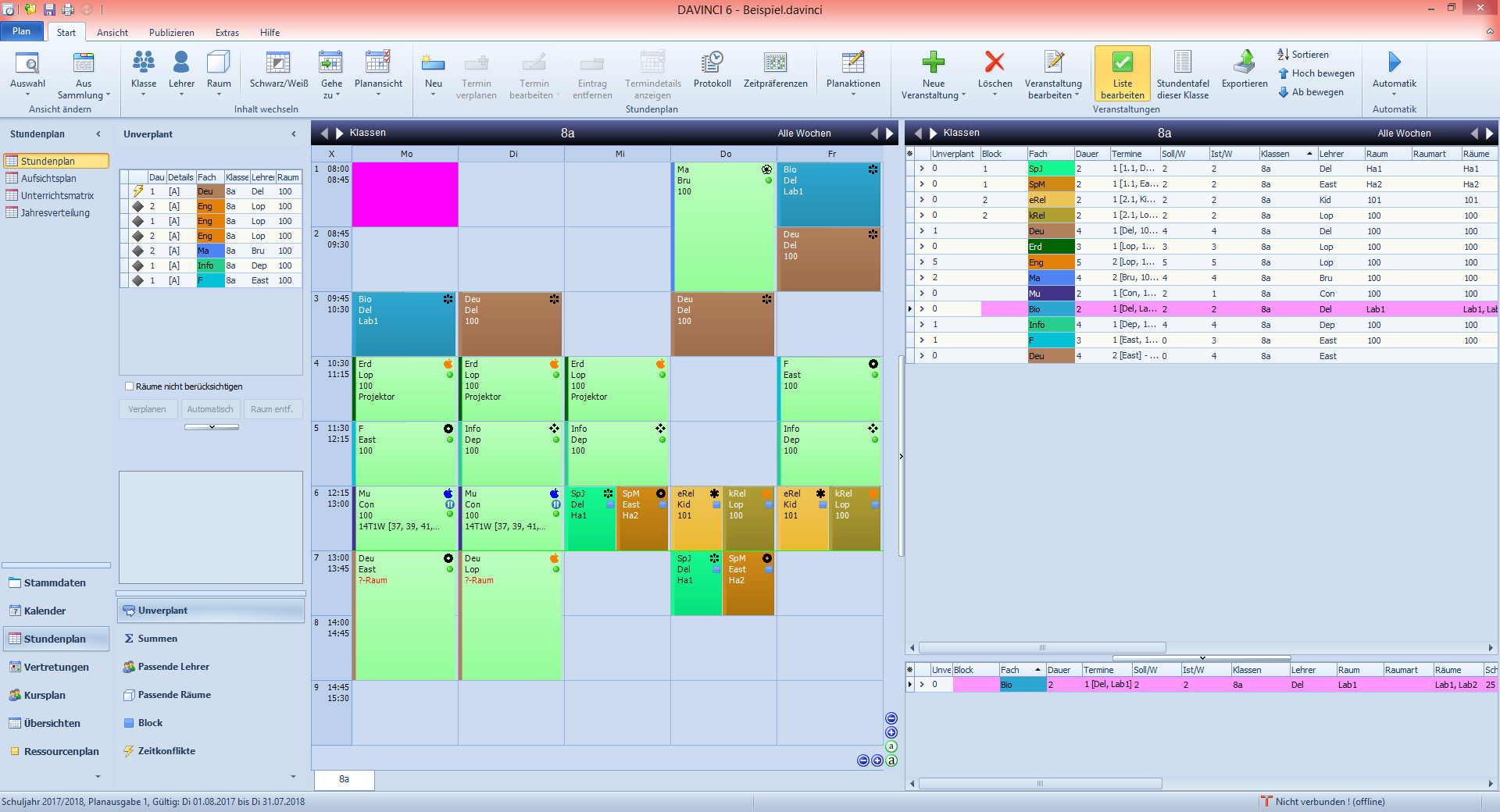Open Passende Lehrer panel
This screenshot has width=1500, height=812.
211,667
